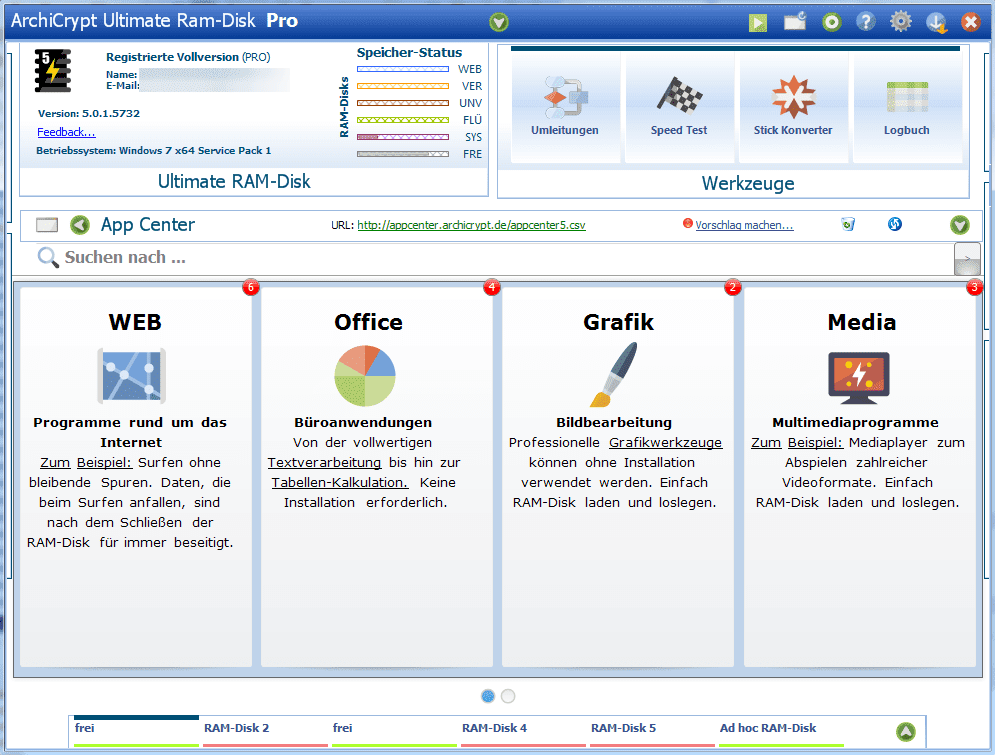995x755 pixels.
Task: Click the Grafikwerkzeuge link
Action: (666, 443)
